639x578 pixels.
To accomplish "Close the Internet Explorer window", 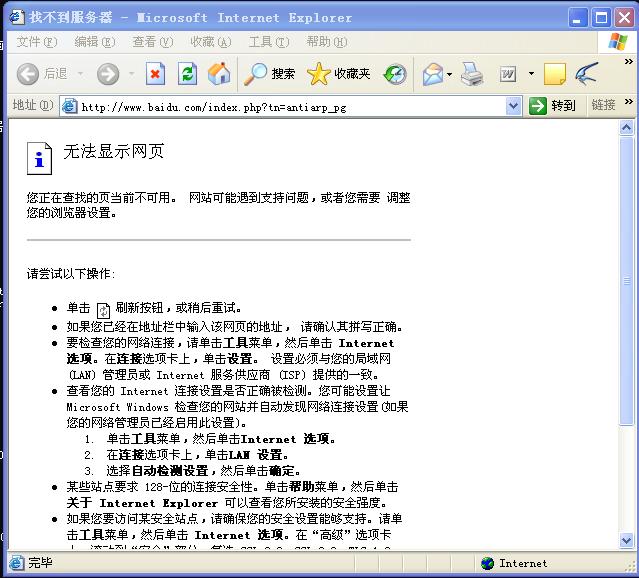I will click(x=625, y=18).
